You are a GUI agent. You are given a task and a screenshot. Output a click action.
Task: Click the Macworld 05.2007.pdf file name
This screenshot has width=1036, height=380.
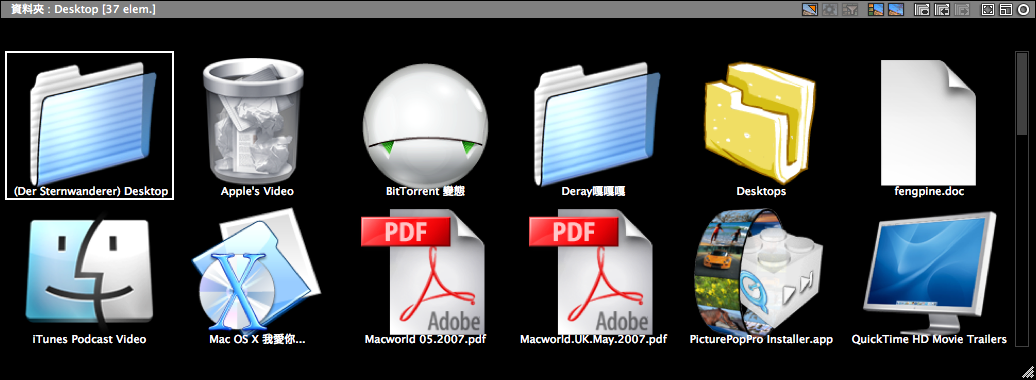[426, 339]
